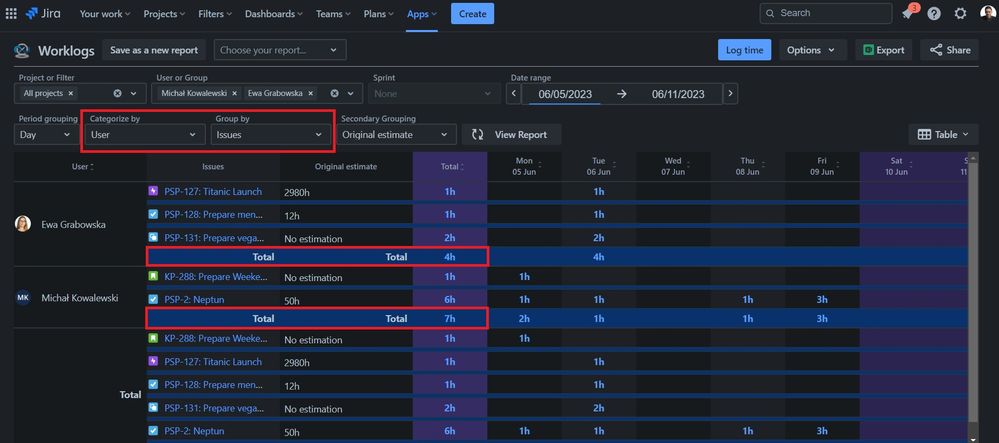Open the Projects menu

164,13
